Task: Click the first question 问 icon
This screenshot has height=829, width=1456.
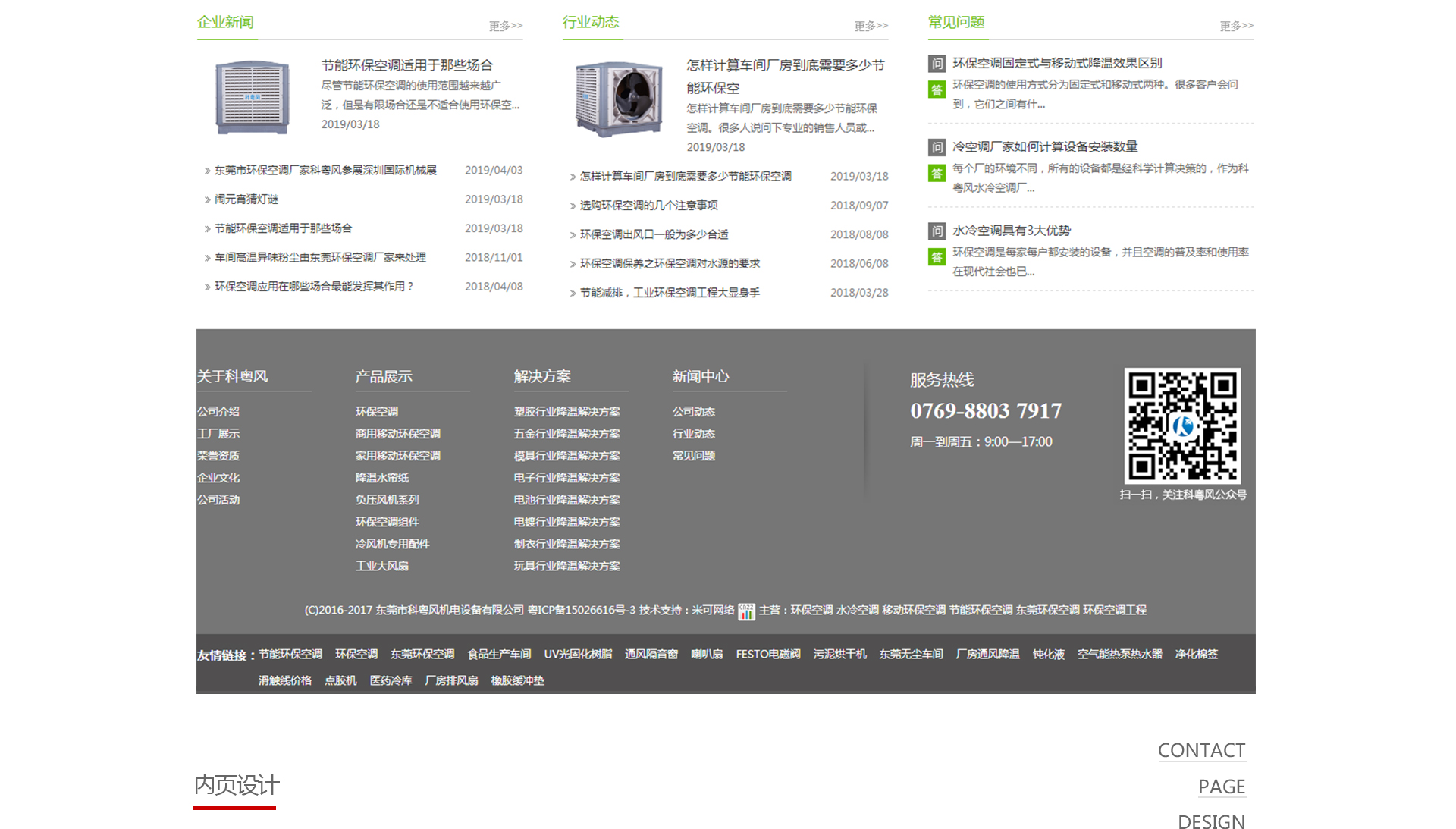Action: (x=937, y=64)
